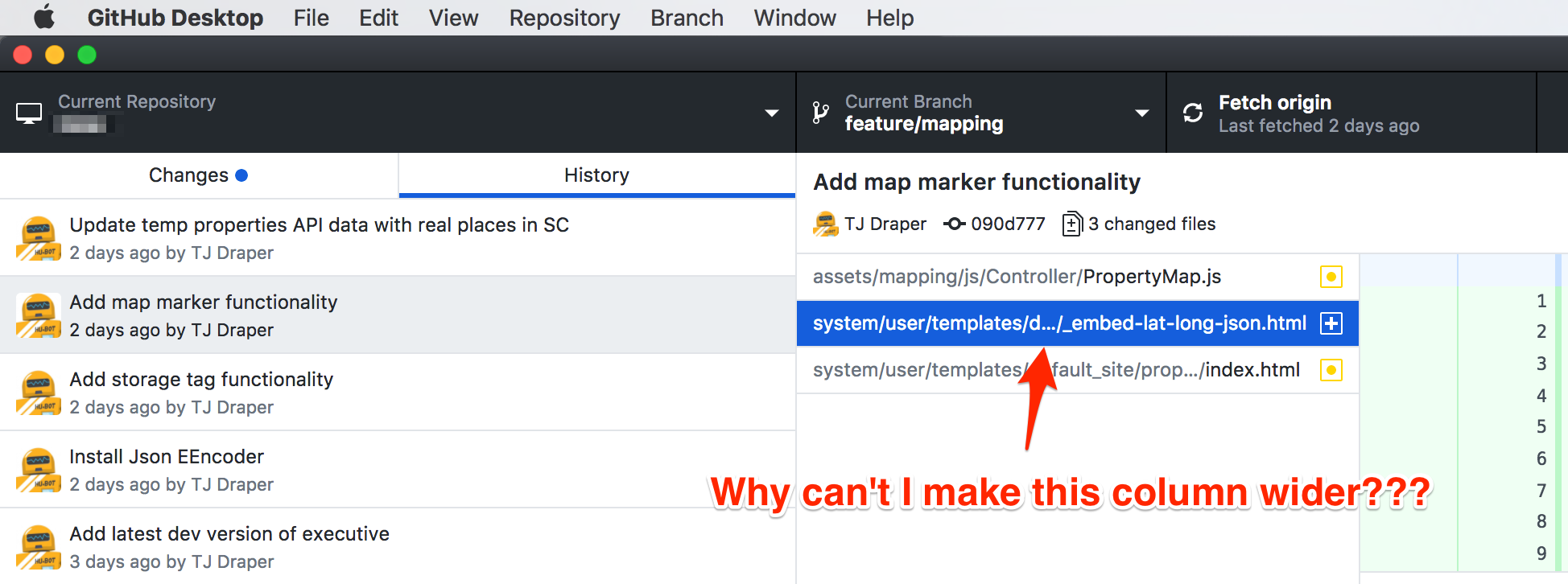Click avatar of 'Update temp properties' commit
The image size is (1568, 584).
coord(38,238)
